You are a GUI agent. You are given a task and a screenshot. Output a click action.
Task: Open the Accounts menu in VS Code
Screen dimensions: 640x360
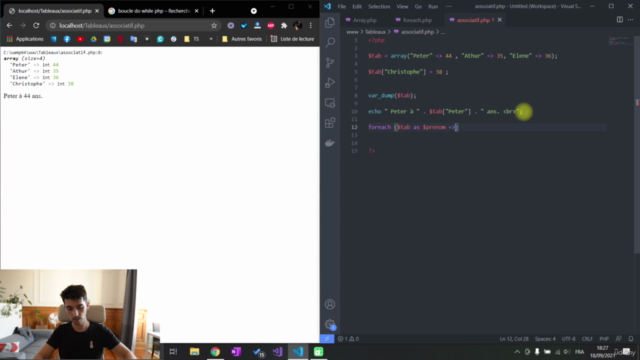tap(330, 304)
